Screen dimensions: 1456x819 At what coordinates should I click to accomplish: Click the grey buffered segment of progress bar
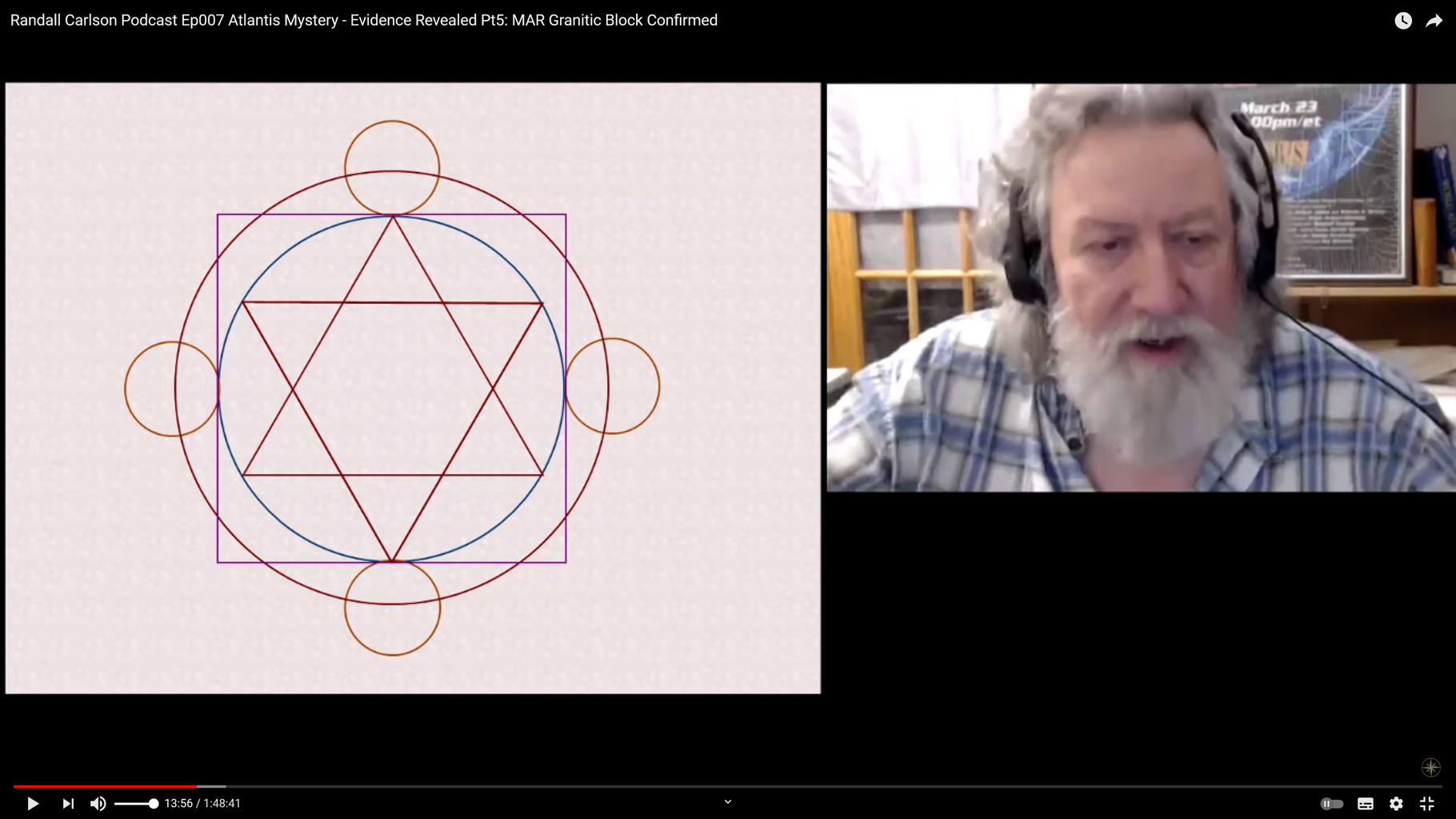[x=212, y=786]
